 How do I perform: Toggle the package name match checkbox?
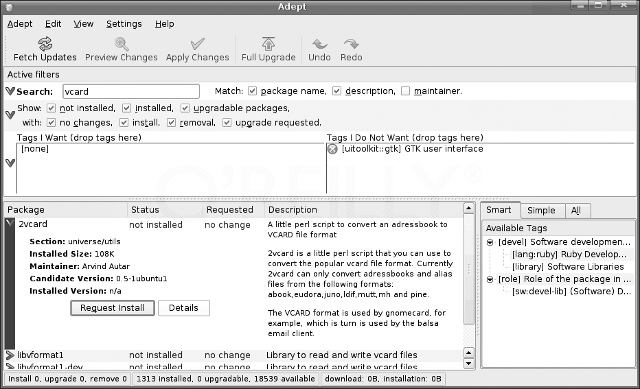tap(252, 91)
